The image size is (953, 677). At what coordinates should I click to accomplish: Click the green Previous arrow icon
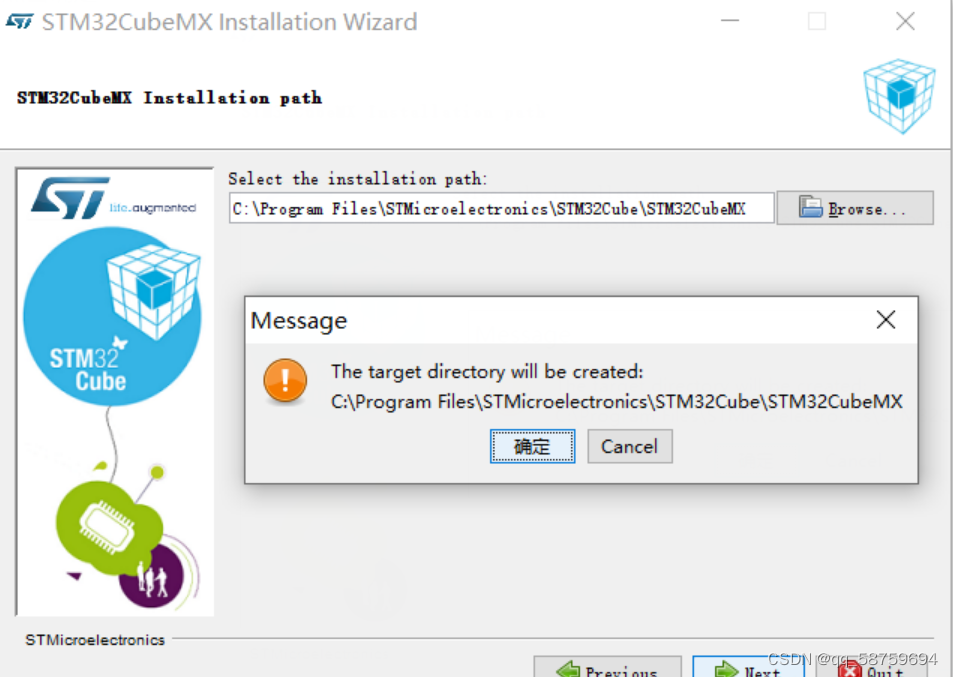pos(568,670)
